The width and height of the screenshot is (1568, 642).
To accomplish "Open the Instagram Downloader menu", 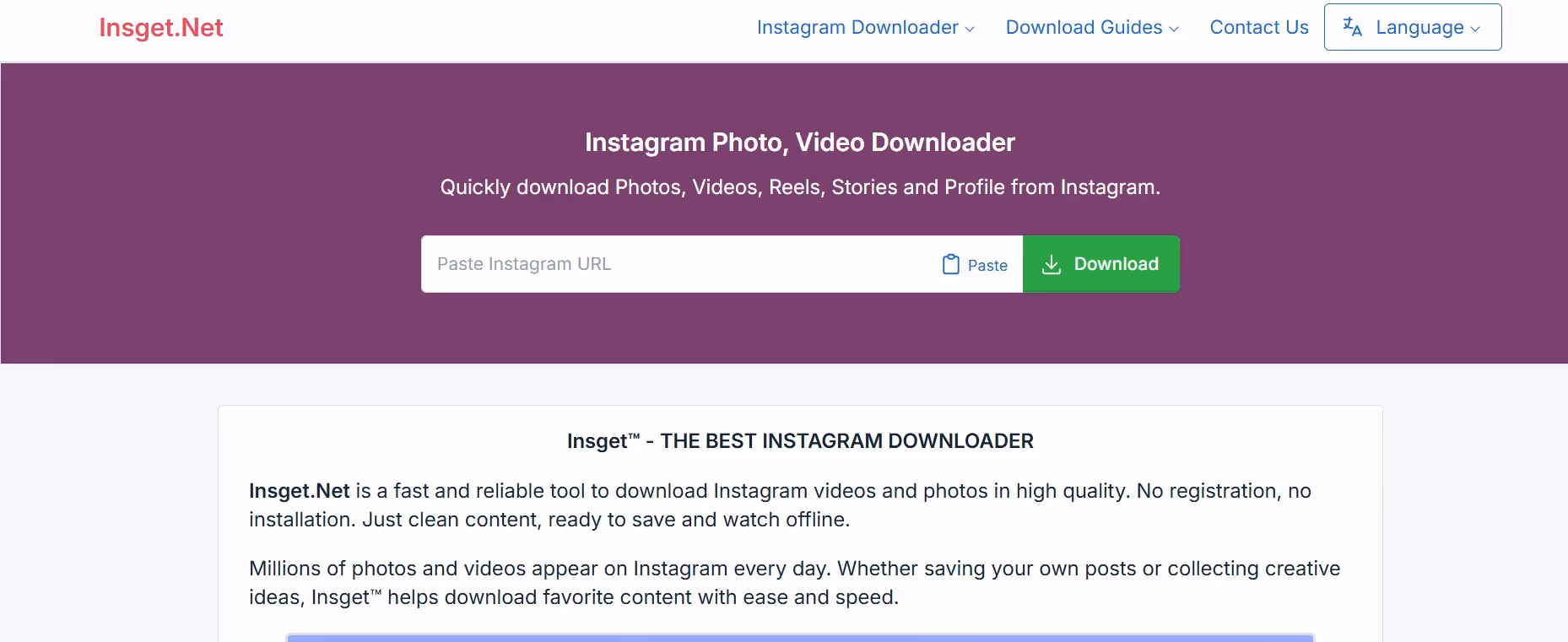I will point(865,27).
